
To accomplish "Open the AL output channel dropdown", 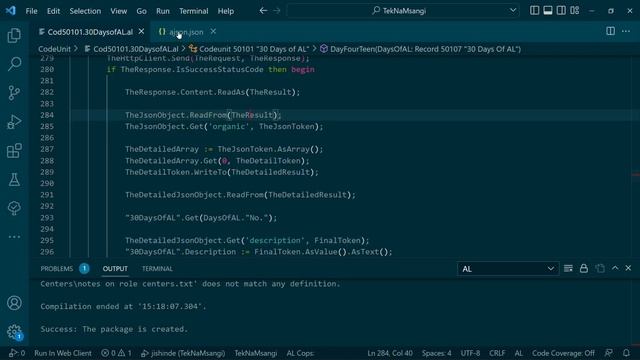I will point(508,269).
